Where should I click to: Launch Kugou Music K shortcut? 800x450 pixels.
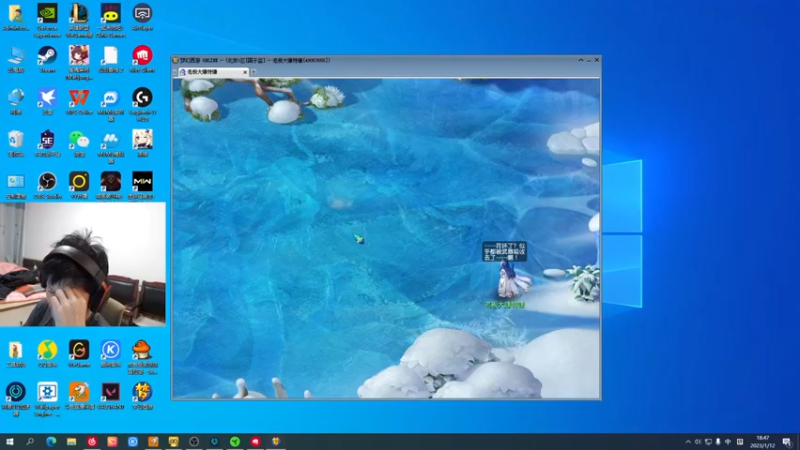coord(111,351)
